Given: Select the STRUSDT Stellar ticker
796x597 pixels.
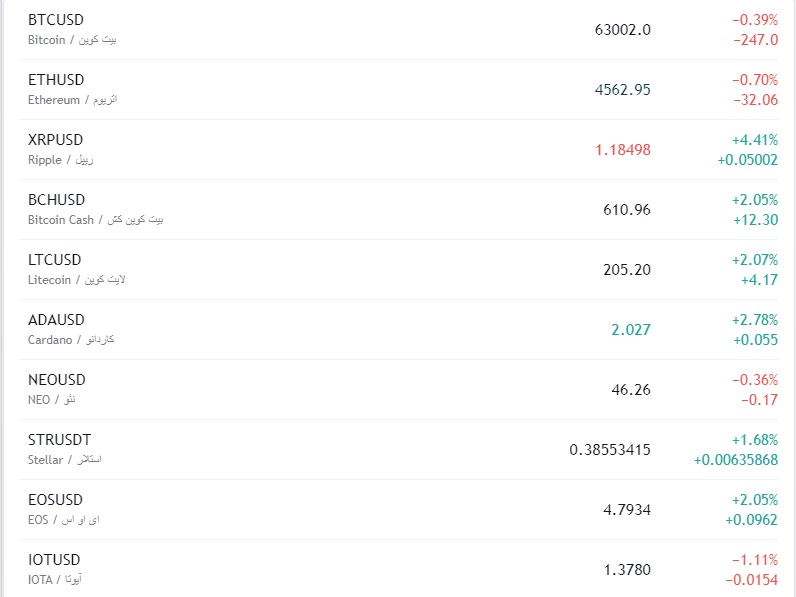Looking at the screenshot, I should (x=60, y=440).
